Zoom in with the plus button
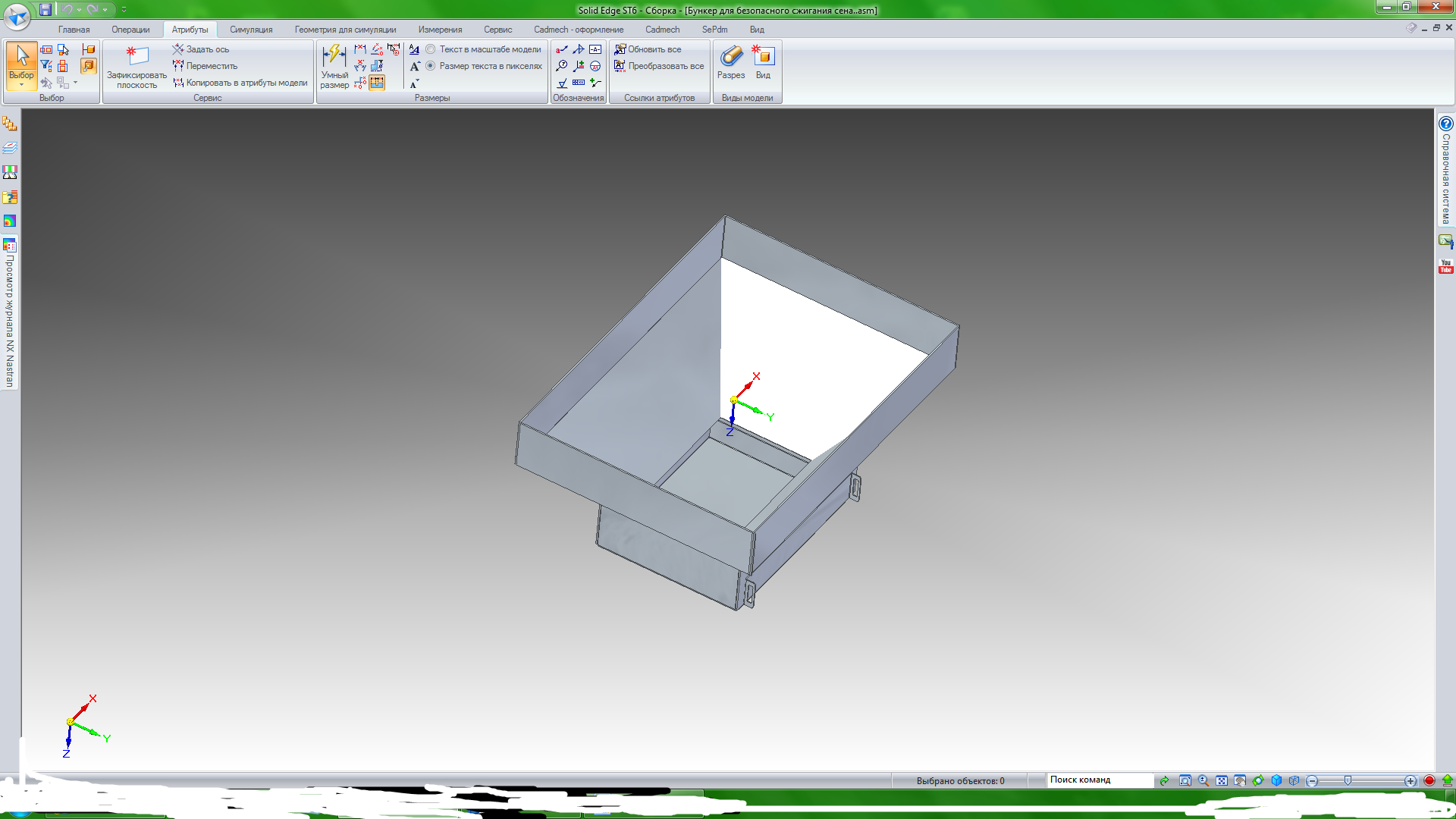Viewport: 1456px width, 819px height. click(1410, 781)
